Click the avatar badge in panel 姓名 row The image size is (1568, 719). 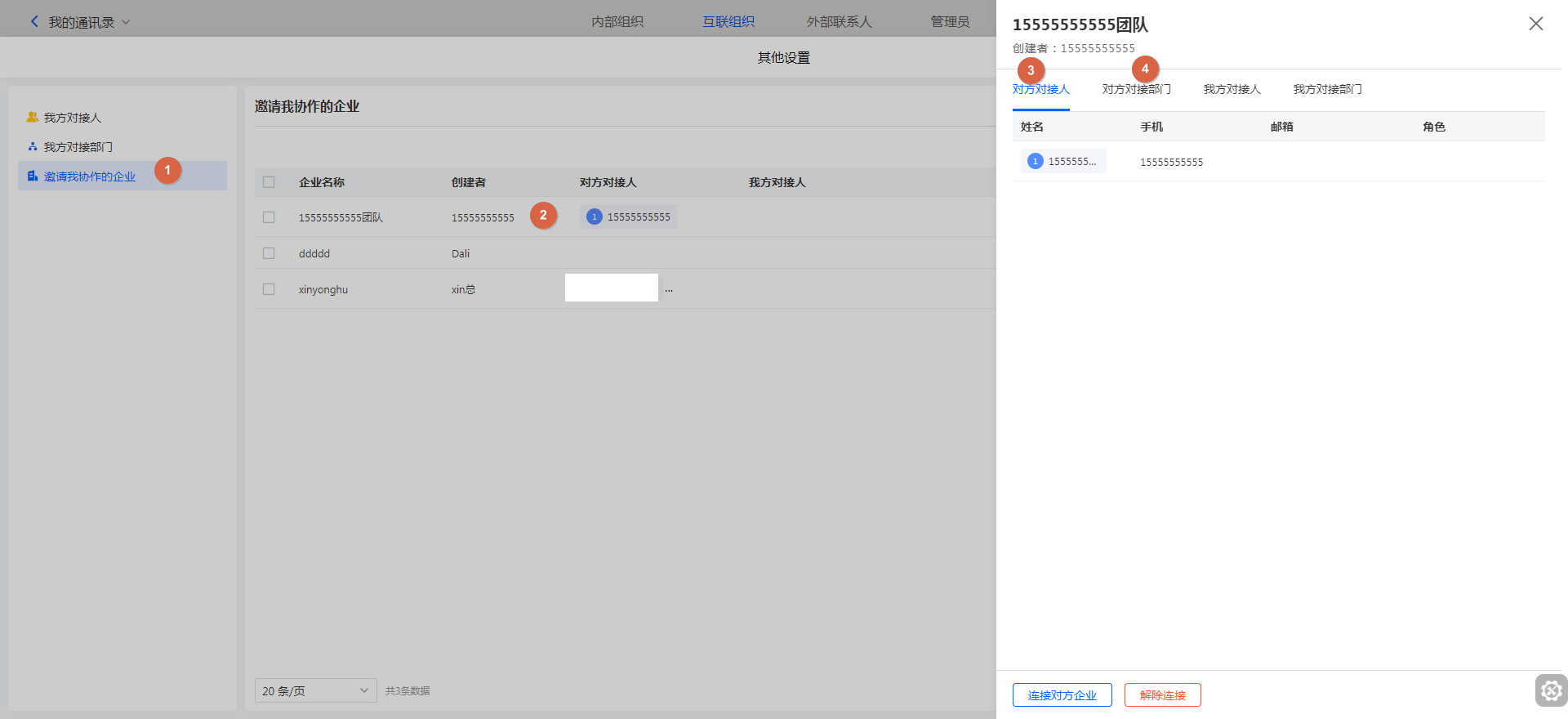tap(1036, 162)
